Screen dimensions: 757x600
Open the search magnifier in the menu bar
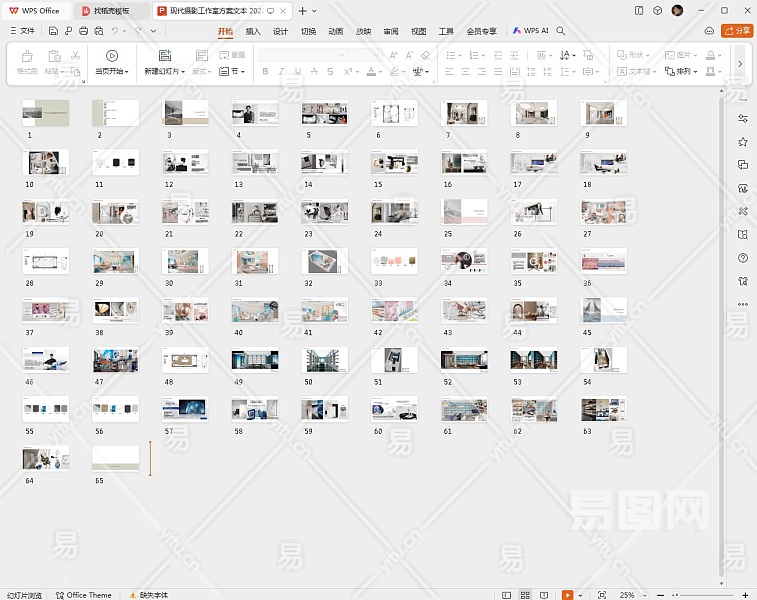coord(561,31)
